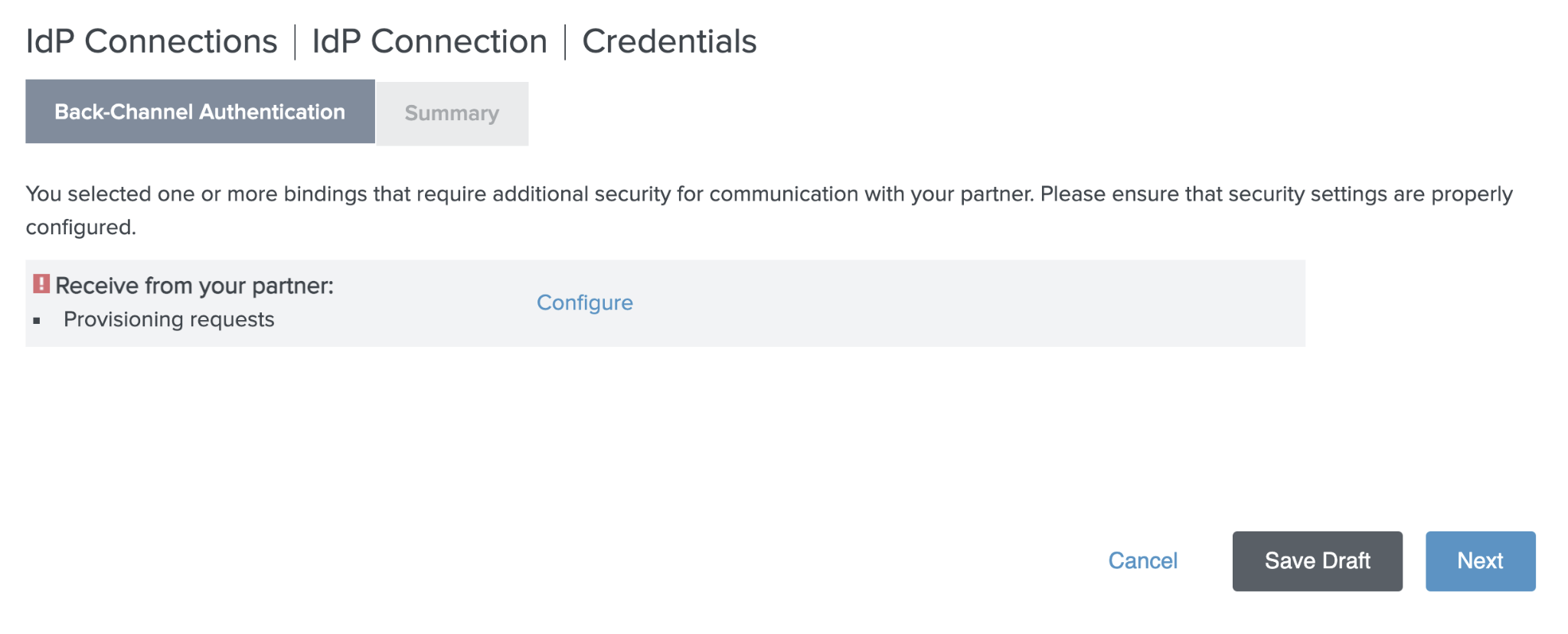Click the word 'configured.' in the description

[x=81, y=227]
